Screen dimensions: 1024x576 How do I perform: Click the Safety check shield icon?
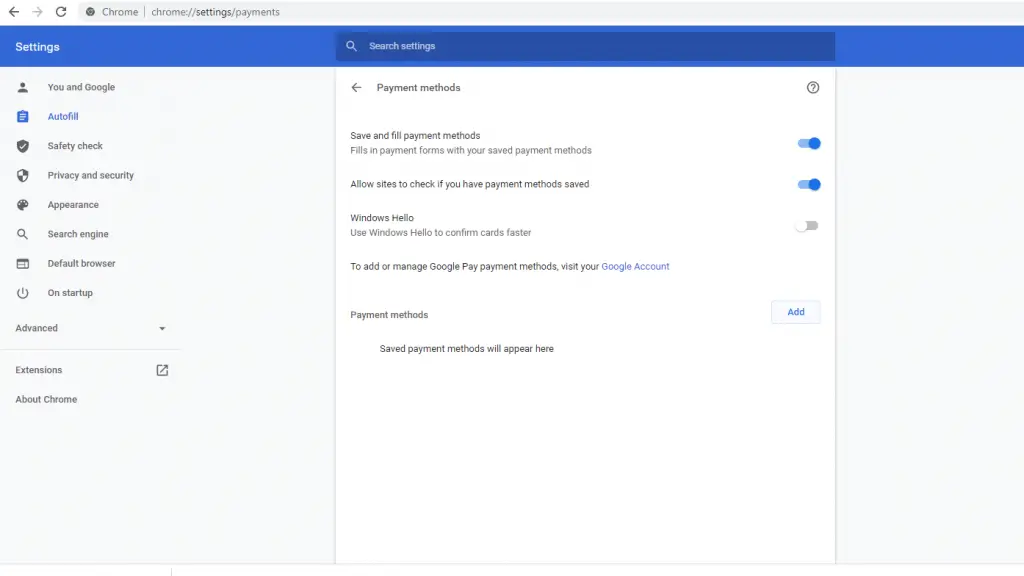[23, 146]
